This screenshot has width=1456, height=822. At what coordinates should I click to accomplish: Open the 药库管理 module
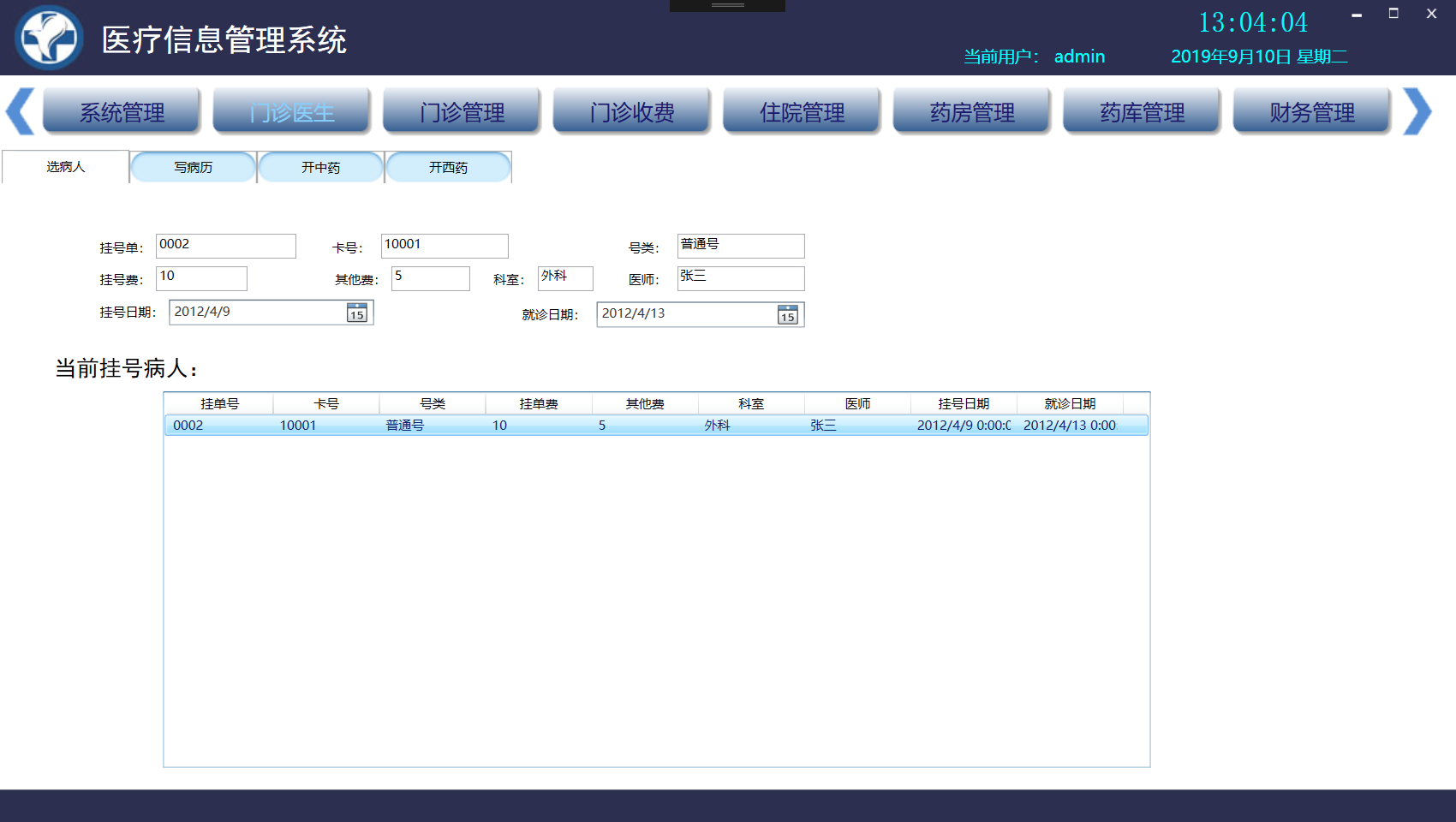[1142, 111]
